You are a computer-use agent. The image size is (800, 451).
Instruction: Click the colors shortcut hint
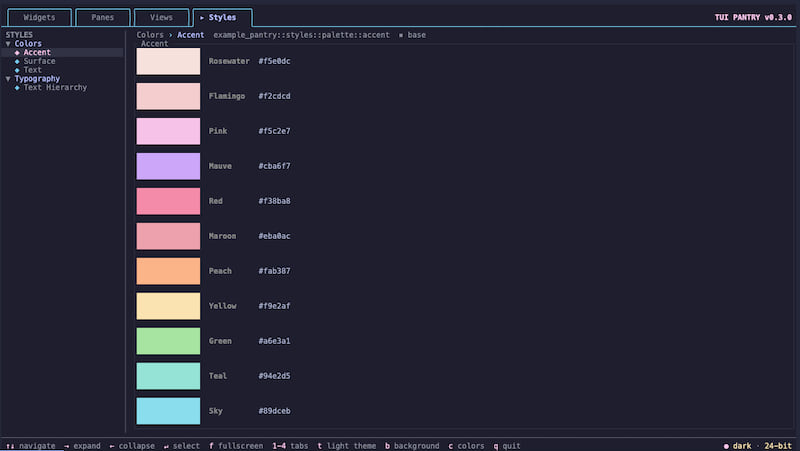click(x=466, y=446)
